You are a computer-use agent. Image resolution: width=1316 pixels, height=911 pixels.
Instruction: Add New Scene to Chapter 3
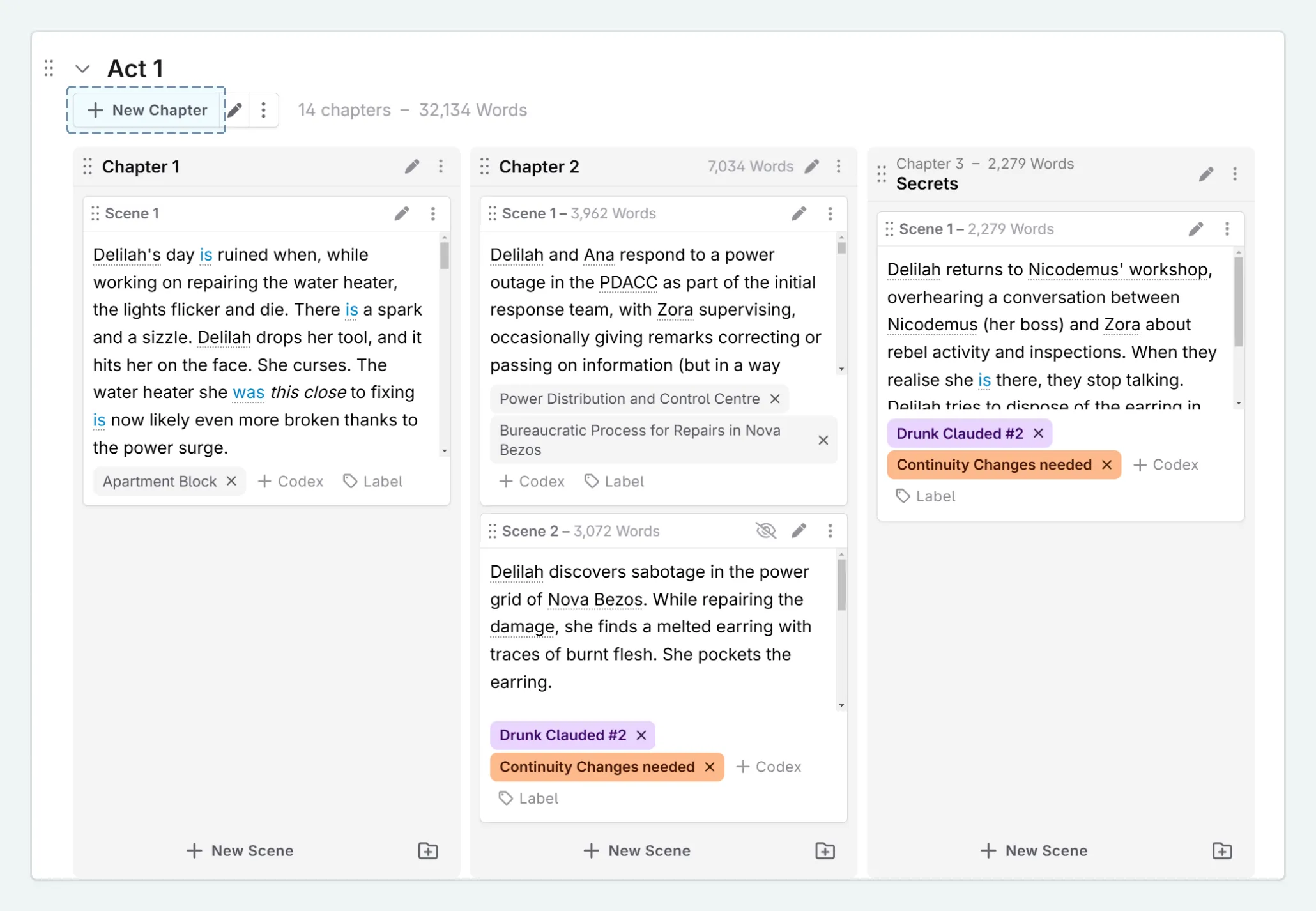pos(1034,850)
